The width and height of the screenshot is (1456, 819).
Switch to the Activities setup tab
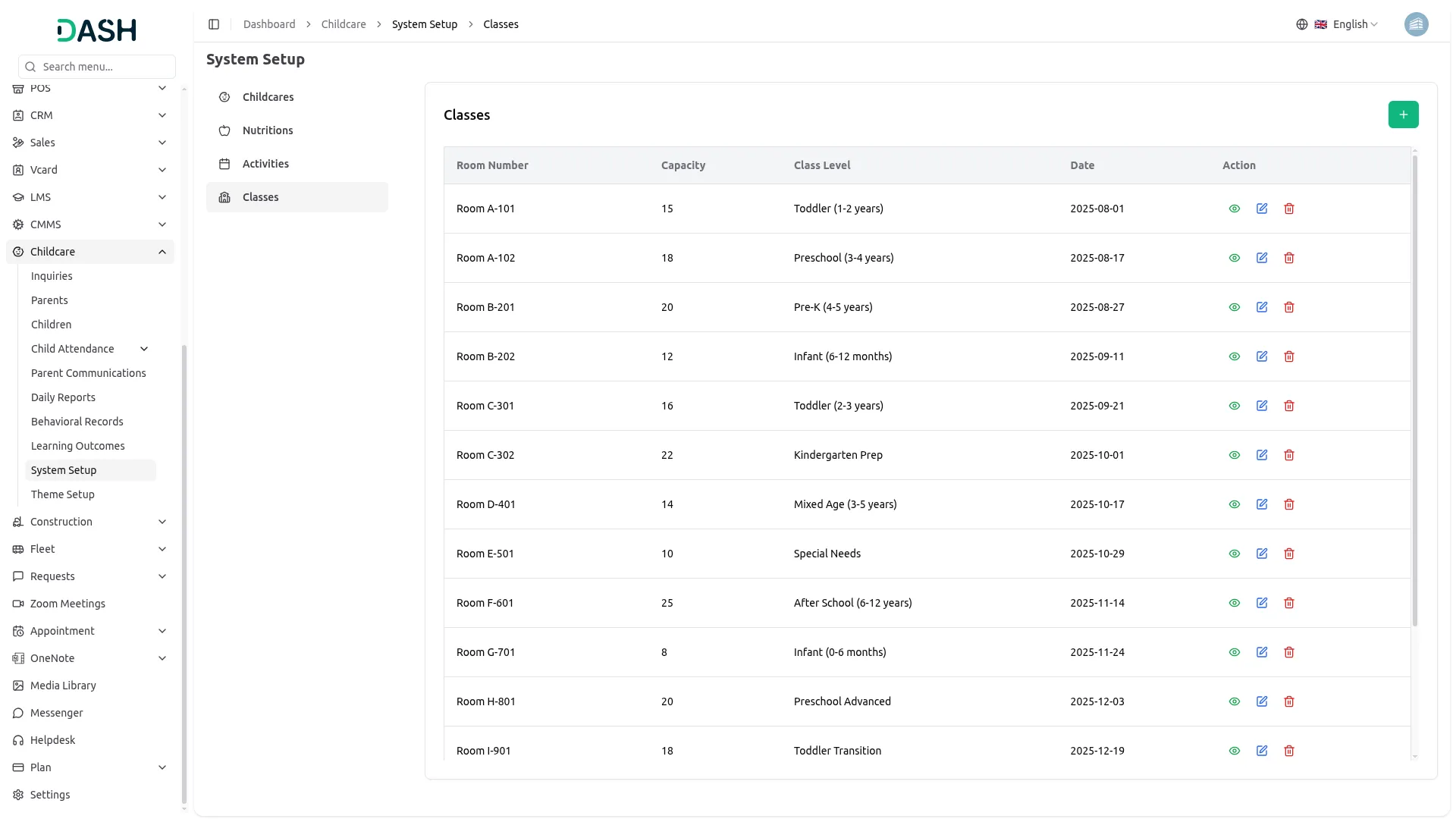[297, 164]
